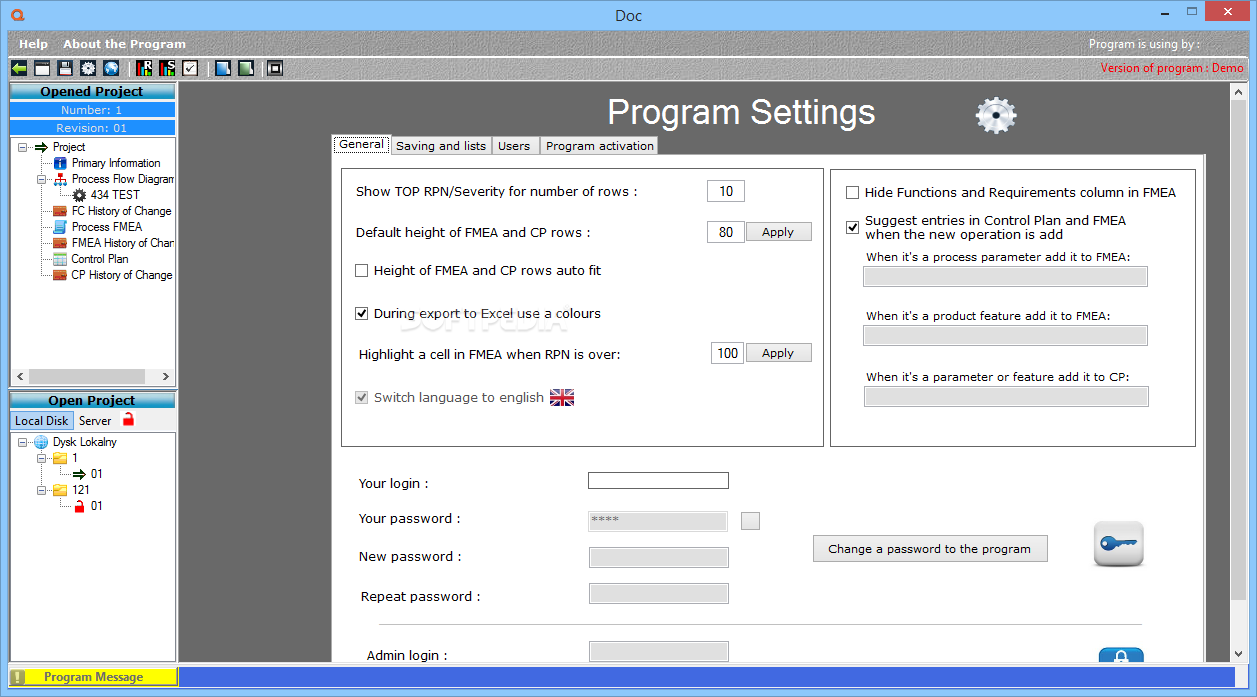
Task: Click the FC History of Change icon
Action: pyautogui.click(x=60, y=211)
